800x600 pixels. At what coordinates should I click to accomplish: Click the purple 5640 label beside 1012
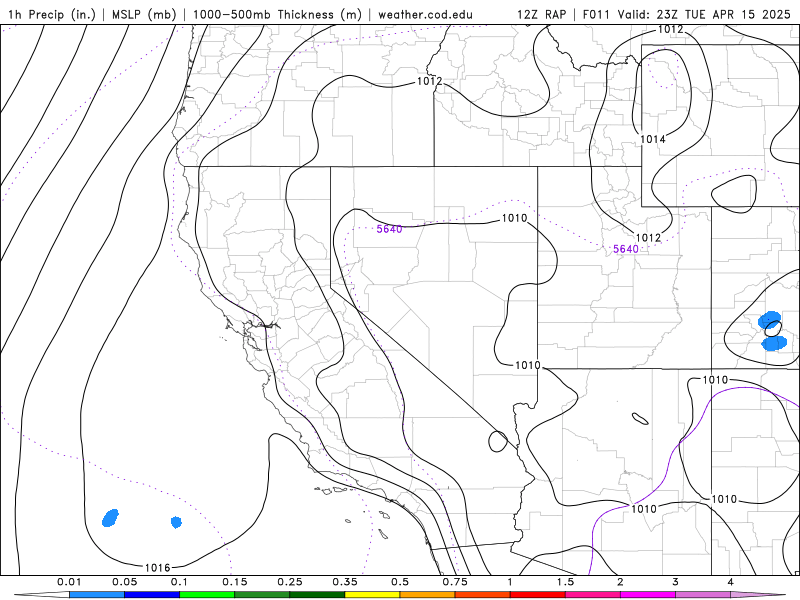(626, 249)
